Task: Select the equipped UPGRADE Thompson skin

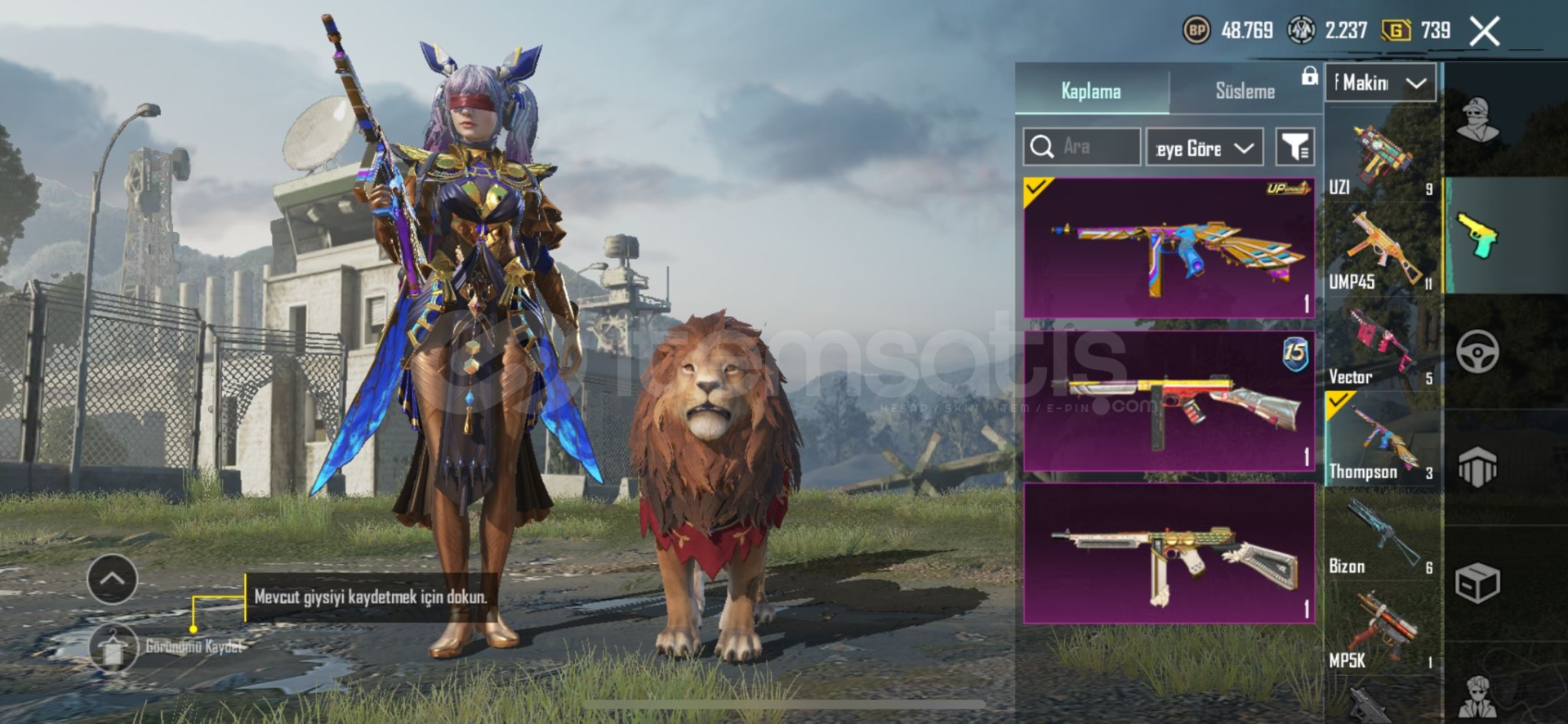Action: click(x=1169, y=248)
